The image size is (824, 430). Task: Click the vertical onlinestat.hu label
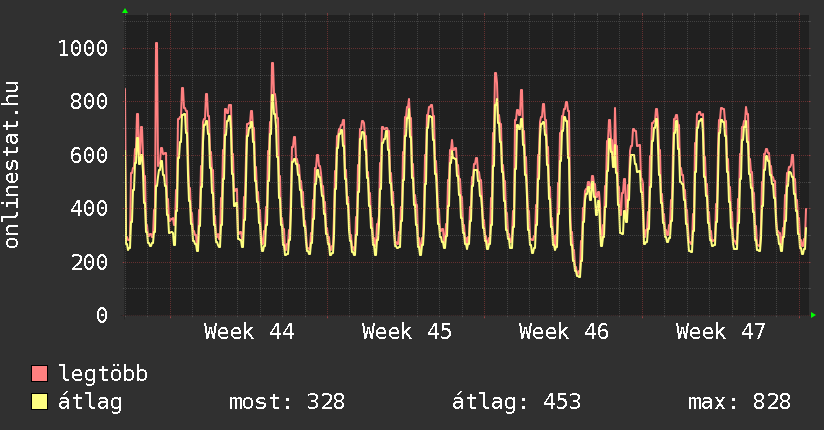13,165
